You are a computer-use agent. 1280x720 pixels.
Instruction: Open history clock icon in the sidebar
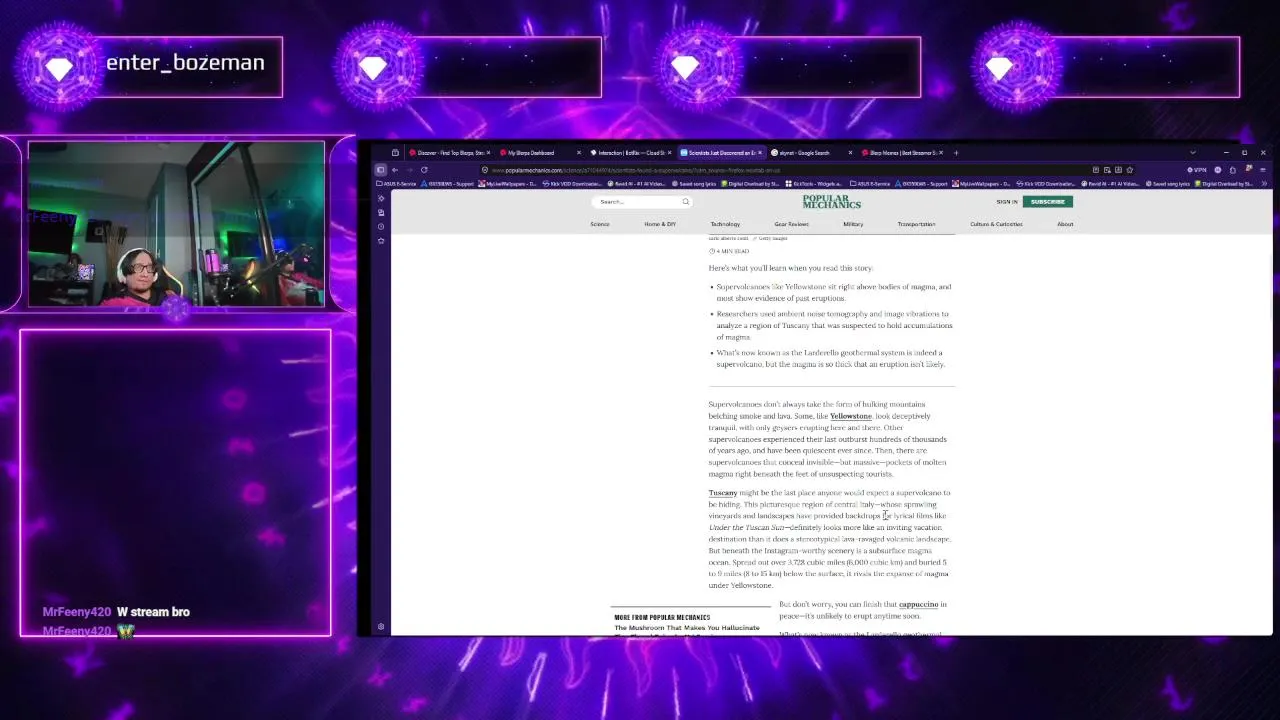pos(381,226)
